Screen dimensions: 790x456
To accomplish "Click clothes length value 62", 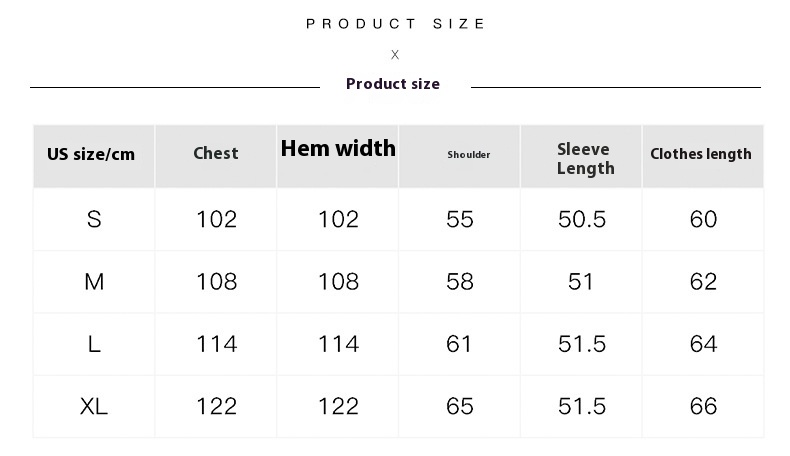I will (x=703, y=282).
